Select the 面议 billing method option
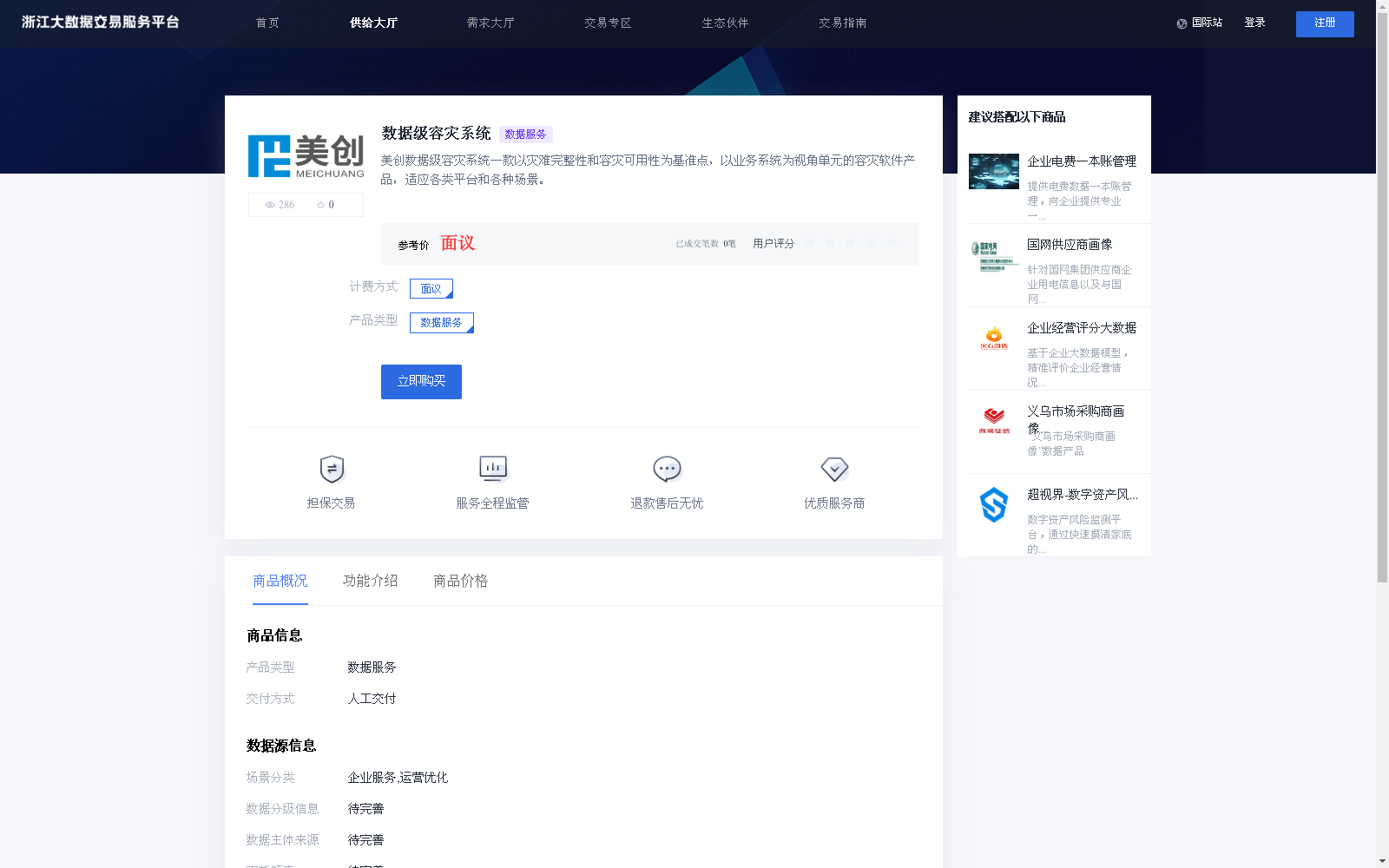The height and width of the screenshot is (868, 1389). click(x=431, y=288)
